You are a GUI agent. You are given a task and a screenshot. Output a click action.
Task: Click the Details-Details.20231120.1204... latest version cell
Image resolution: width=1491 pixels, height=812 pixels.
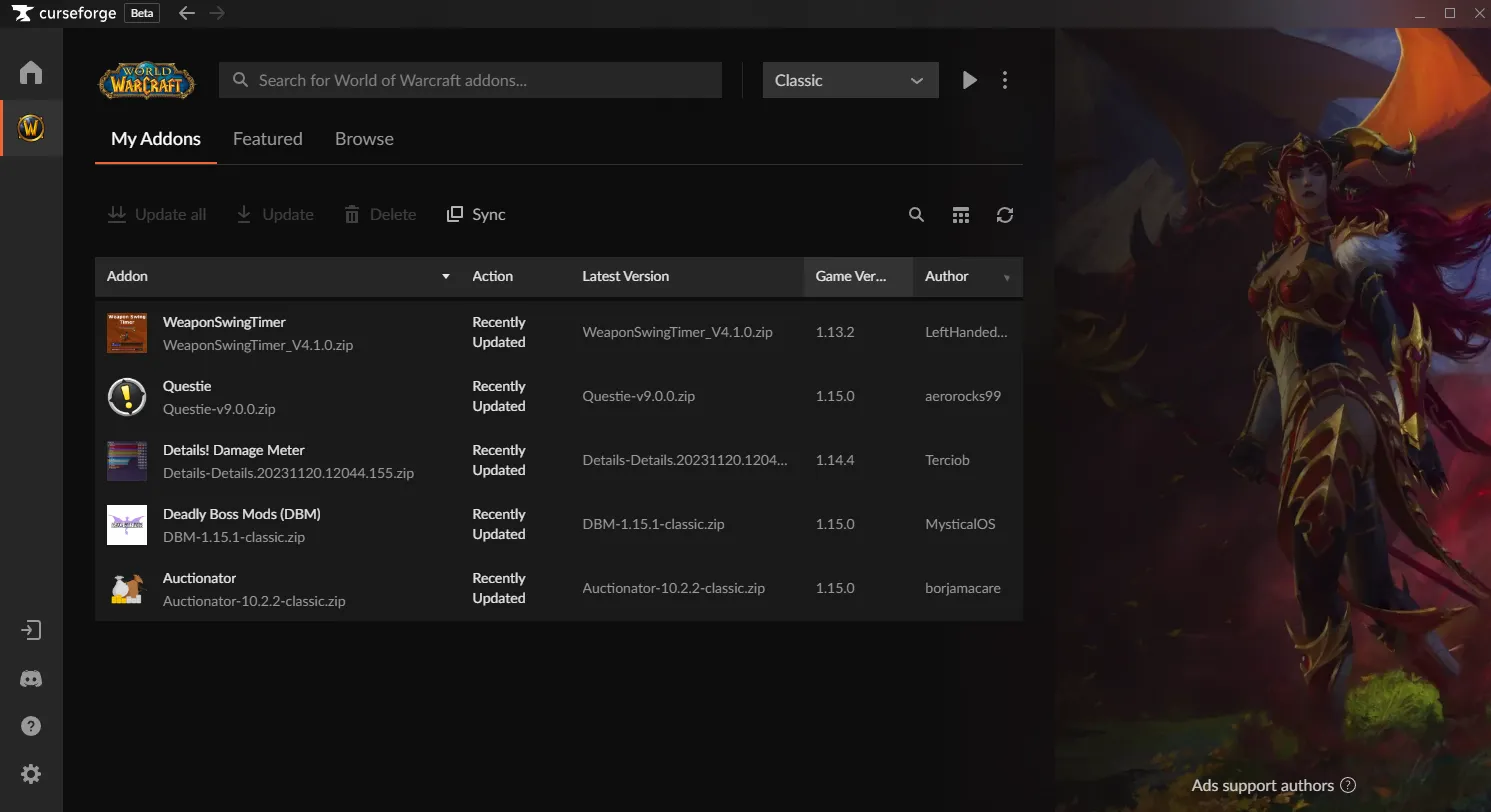(685, 460)
